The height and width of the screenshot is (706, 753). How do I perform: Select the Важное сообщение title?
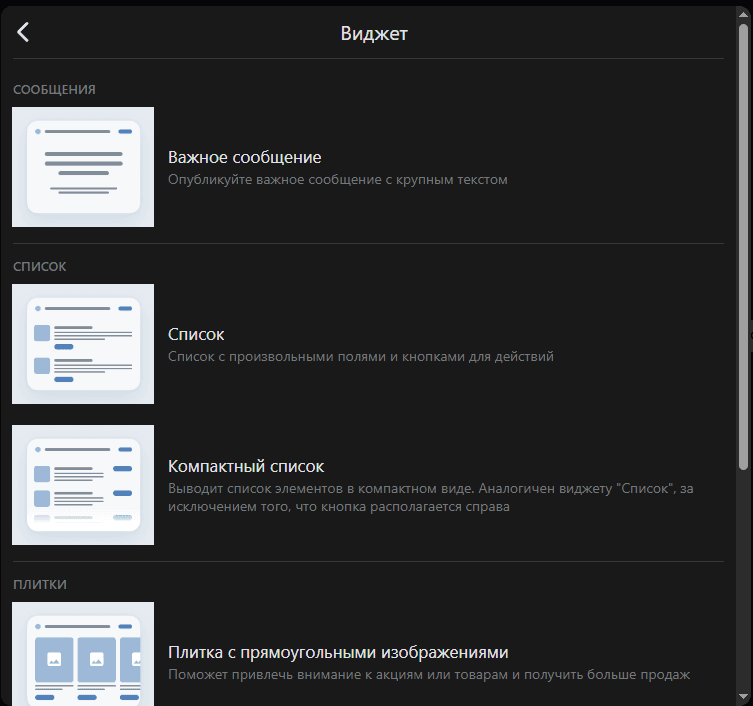[244, 157]
